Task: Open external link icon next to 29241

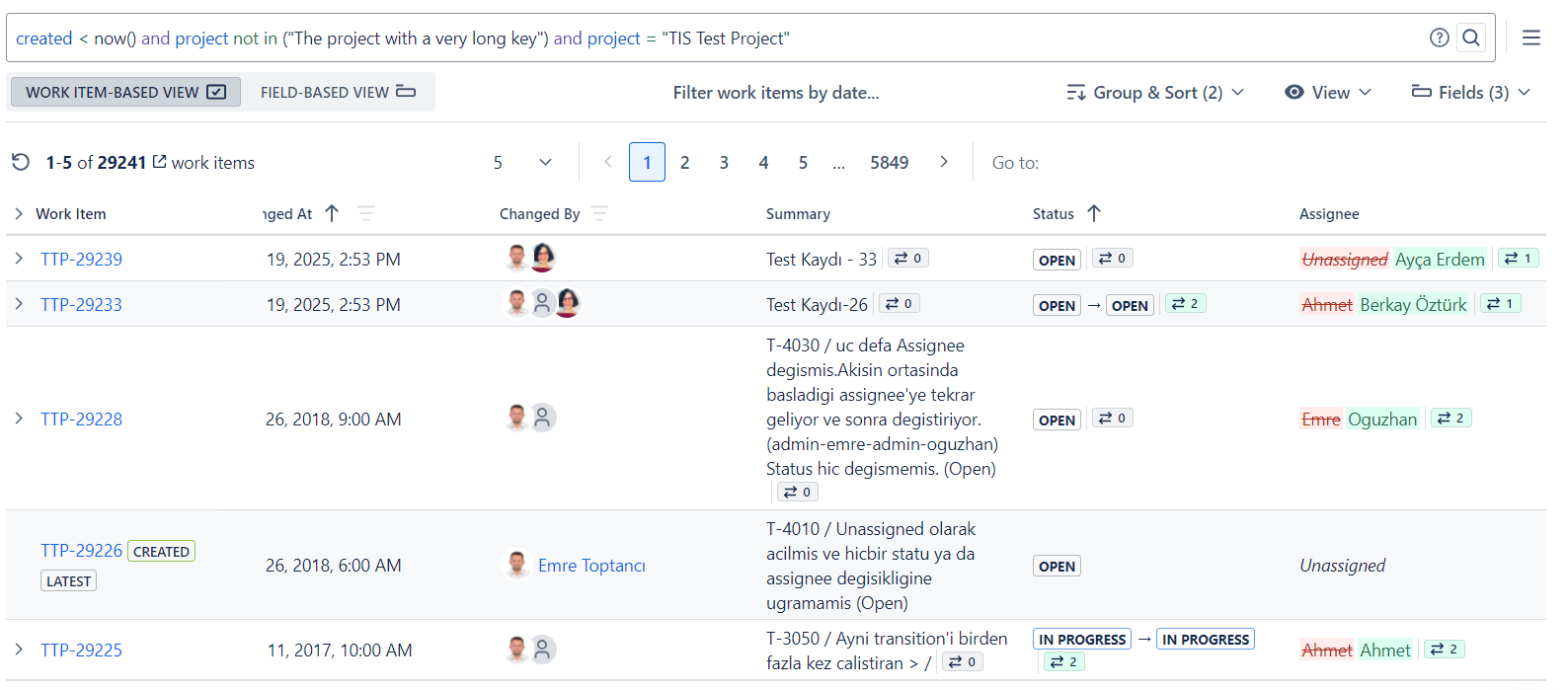Action: coord(159,161)
